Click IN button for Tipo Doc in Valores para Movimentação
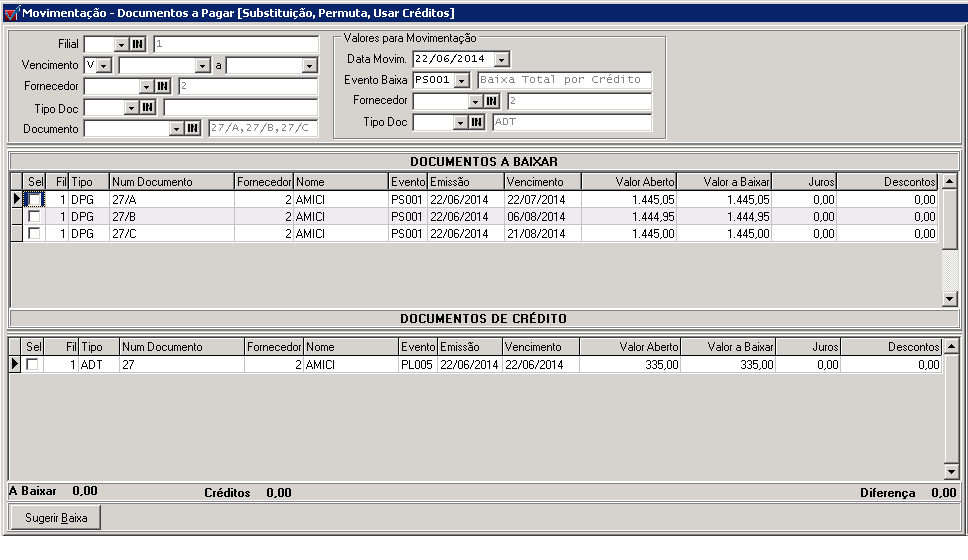 click(477, 122)
